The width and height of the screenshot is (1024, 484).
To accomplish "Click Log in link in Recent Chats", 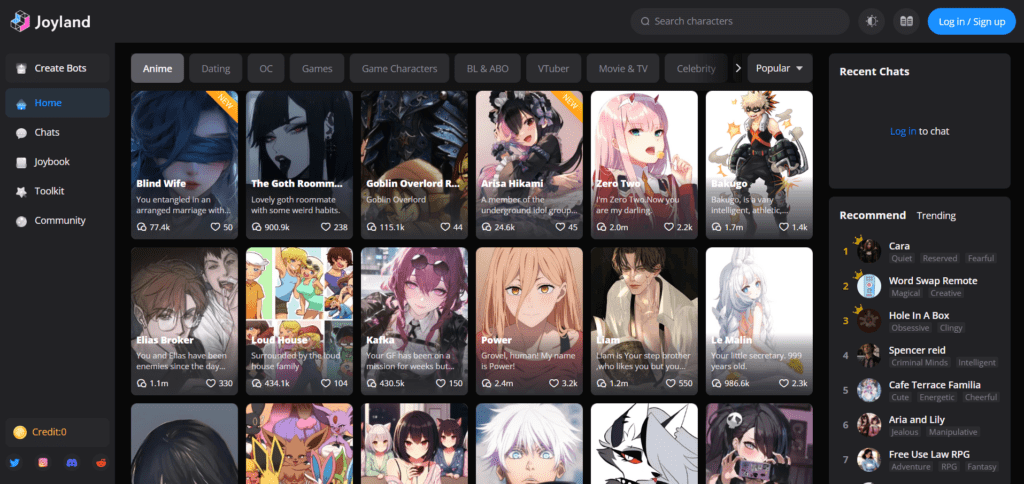I will click(902, 131).
